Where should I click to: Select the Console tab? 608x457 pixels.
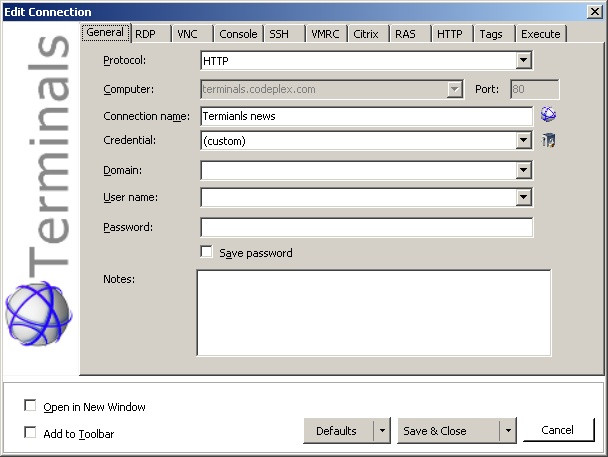click(x=238, y=34)
